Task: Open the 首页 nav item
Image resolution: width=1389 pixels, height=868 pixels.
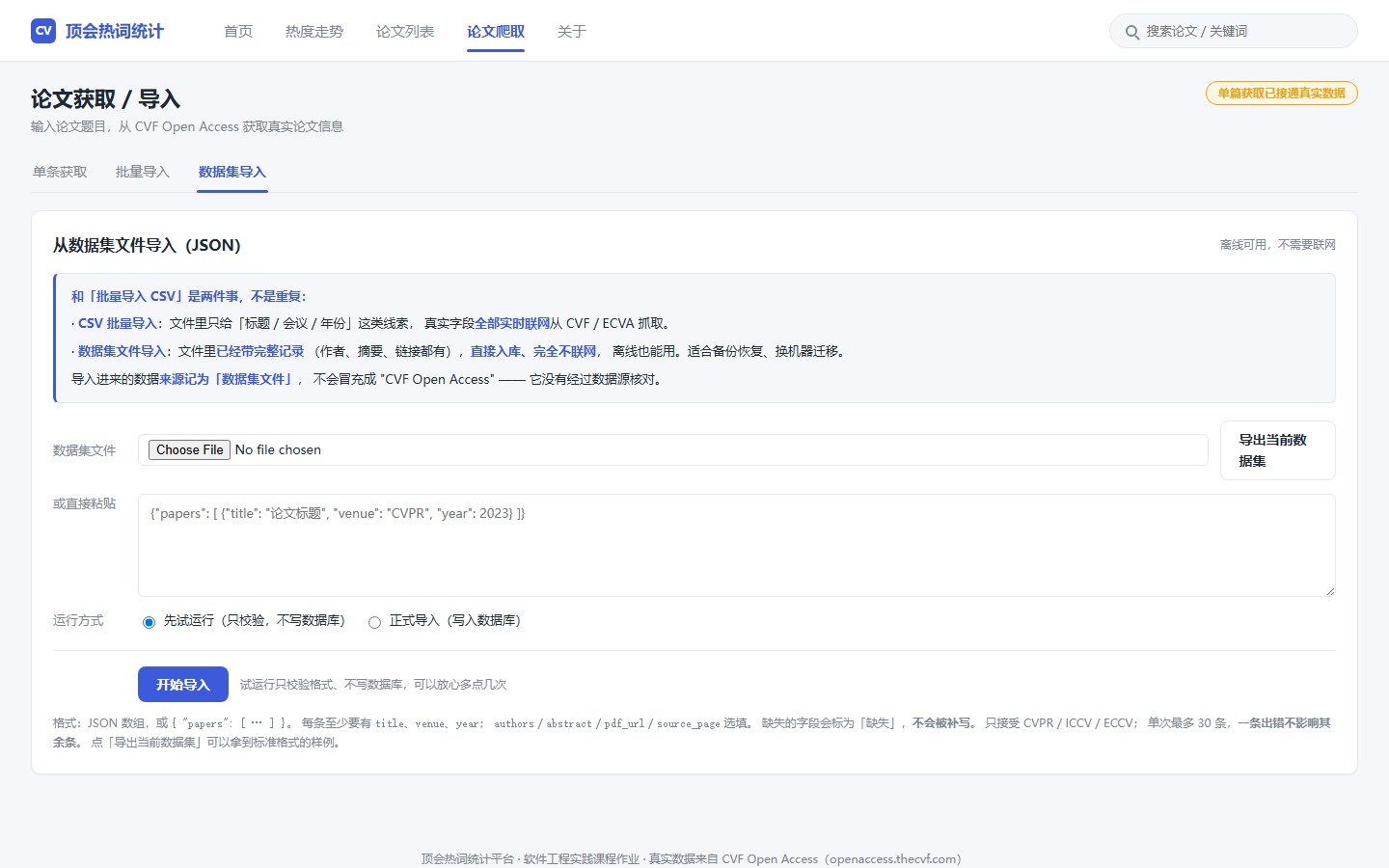Action: click(x=238, y=32)
